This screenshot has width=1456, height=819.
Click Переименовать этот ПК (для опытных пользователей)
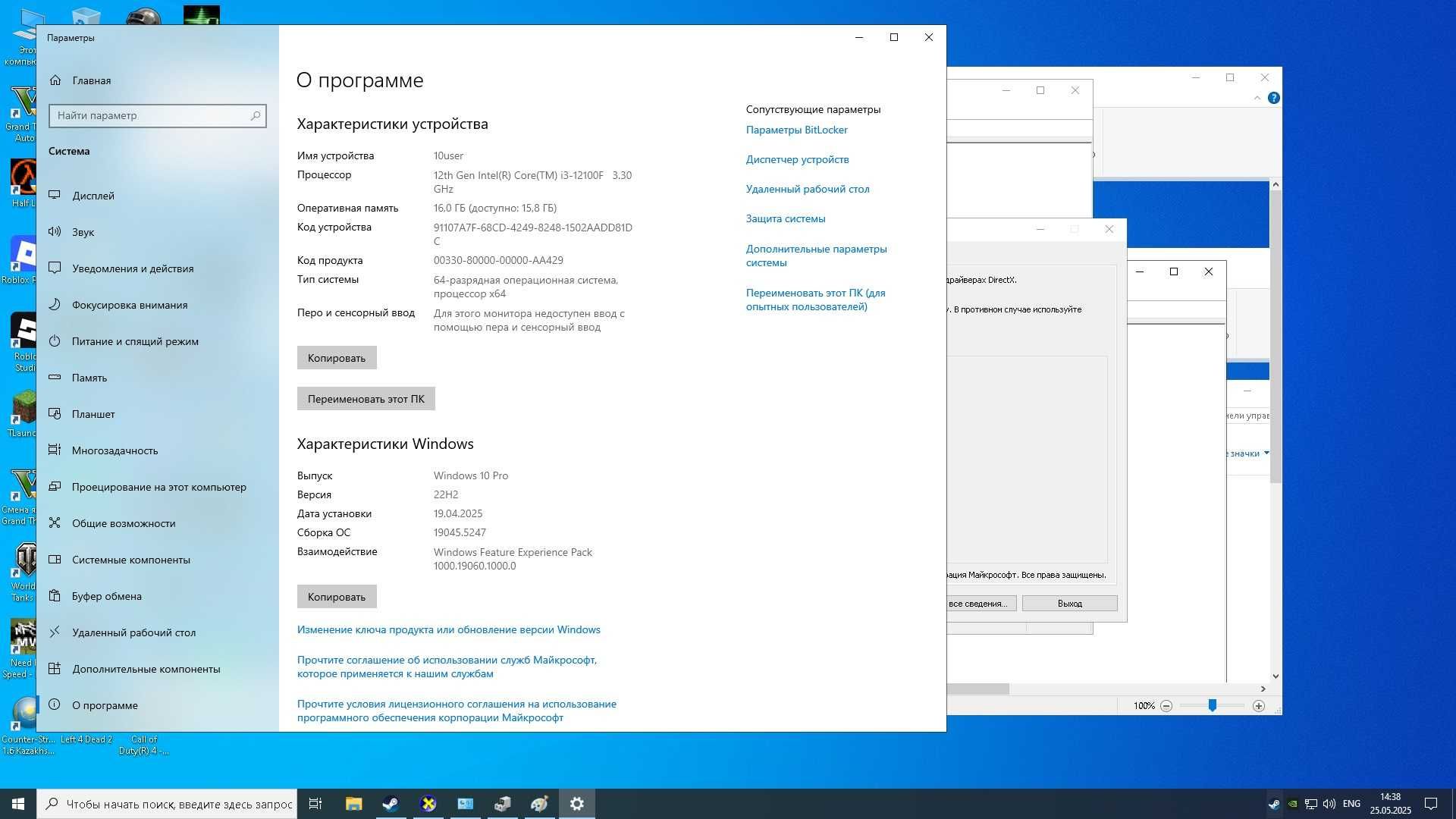pos(815,300)
